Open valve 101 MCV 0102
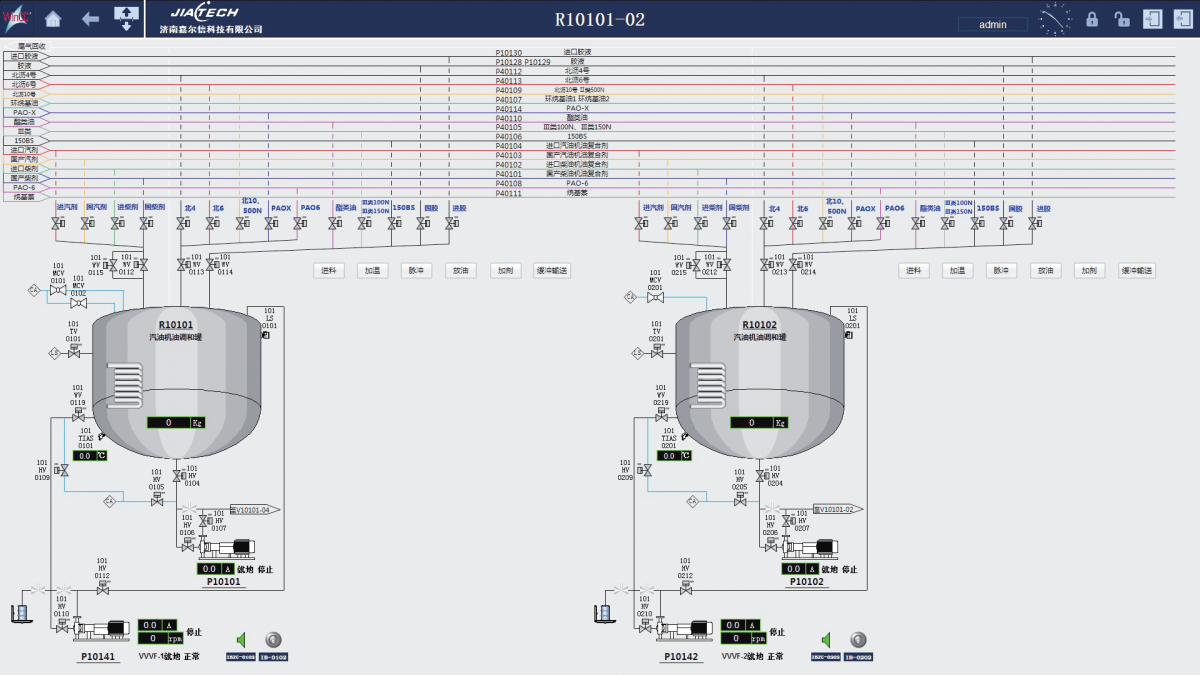Screen dimensions: 1200x675 79,303
